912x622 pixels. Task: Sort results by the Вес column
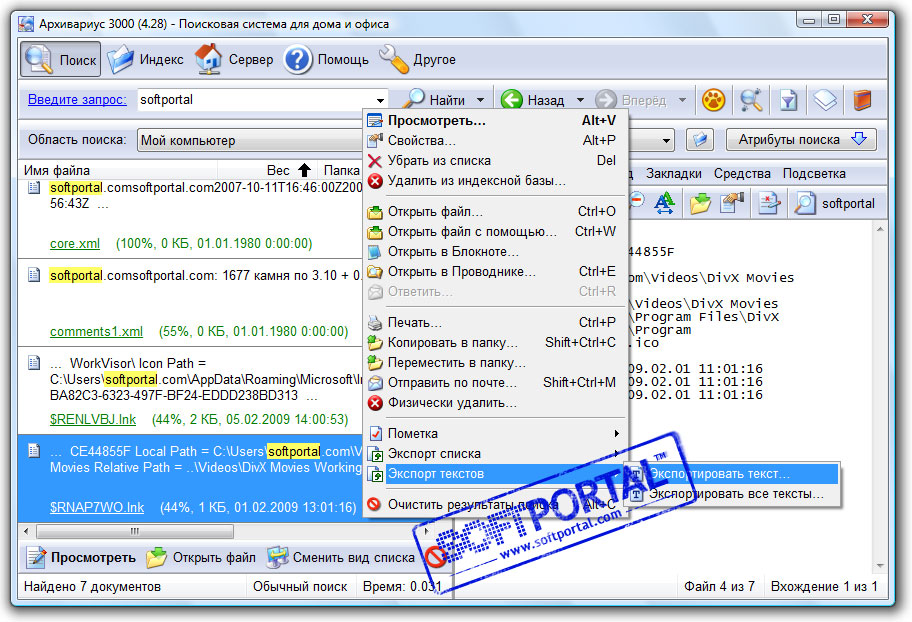(266, 170)
